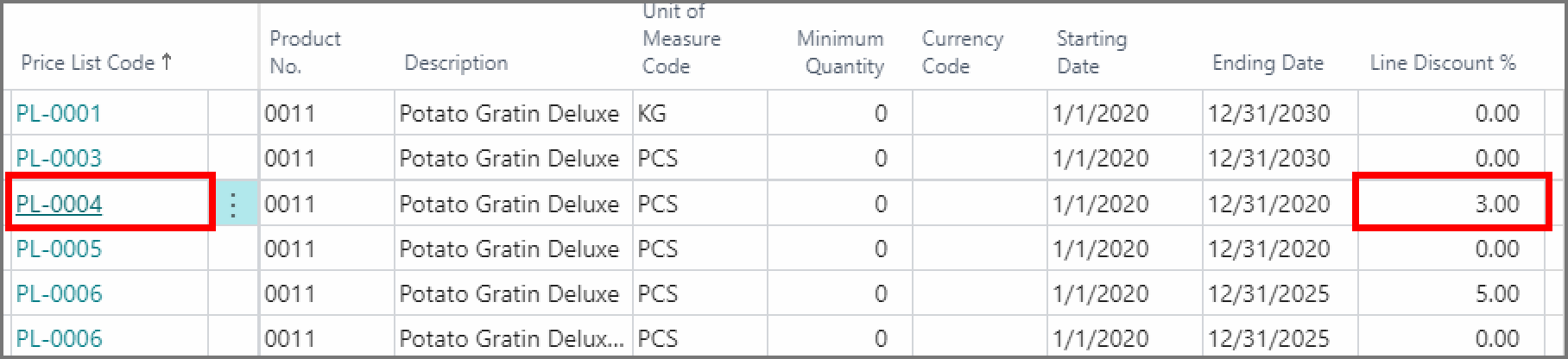Click the Product No. column header
Image resolution: width=1568 pixels, height=359 pixels.
tap(305, 52)
